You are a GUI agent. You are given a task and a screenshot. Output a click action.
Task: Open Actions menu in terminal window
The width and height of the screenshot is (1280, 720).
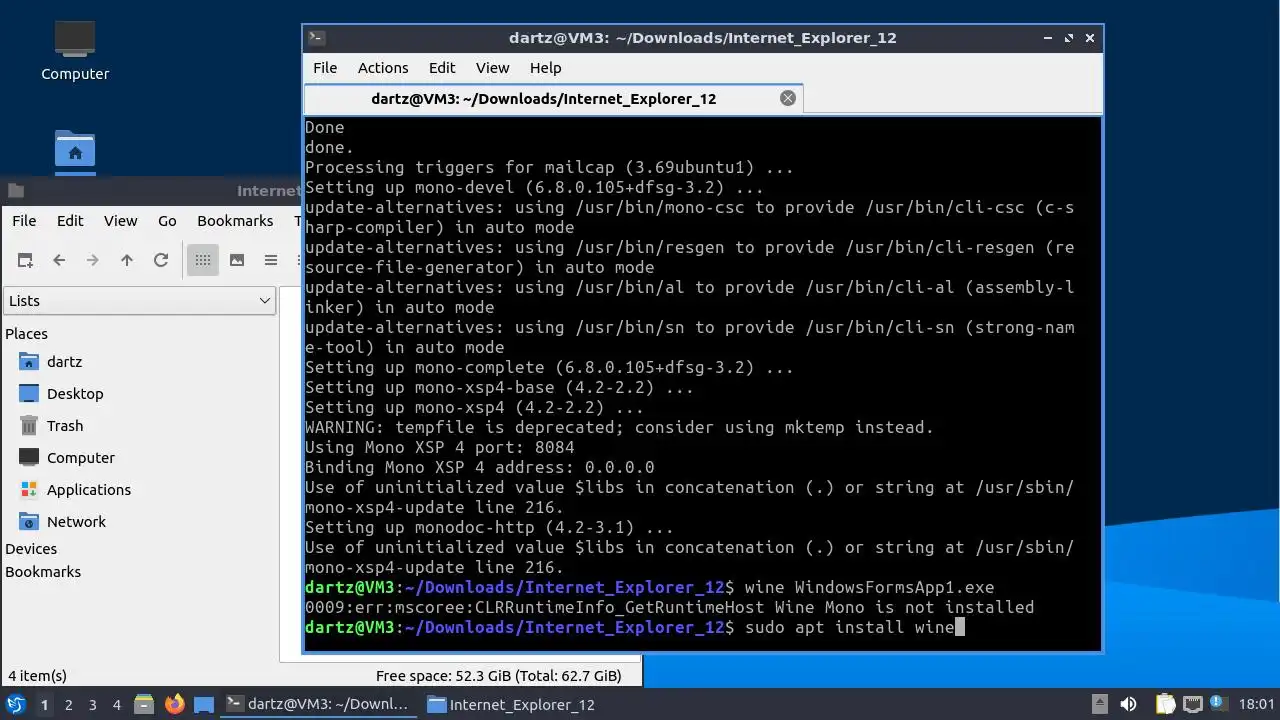383,68
